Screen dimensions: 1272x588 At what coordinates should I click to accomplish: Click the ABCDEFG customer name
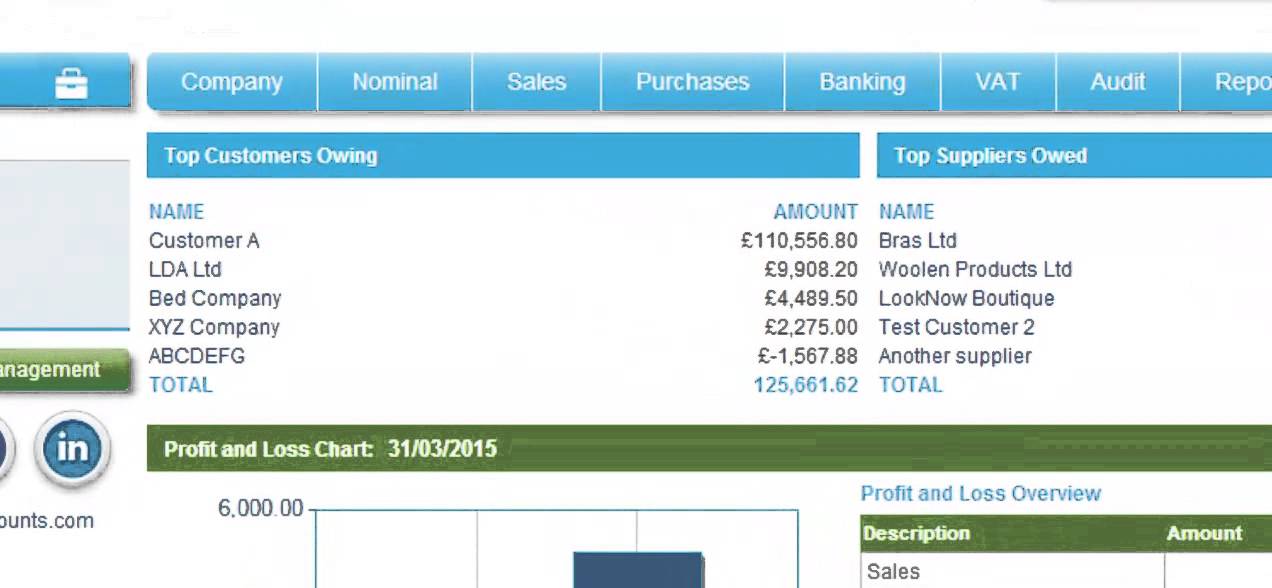point(197,357)
